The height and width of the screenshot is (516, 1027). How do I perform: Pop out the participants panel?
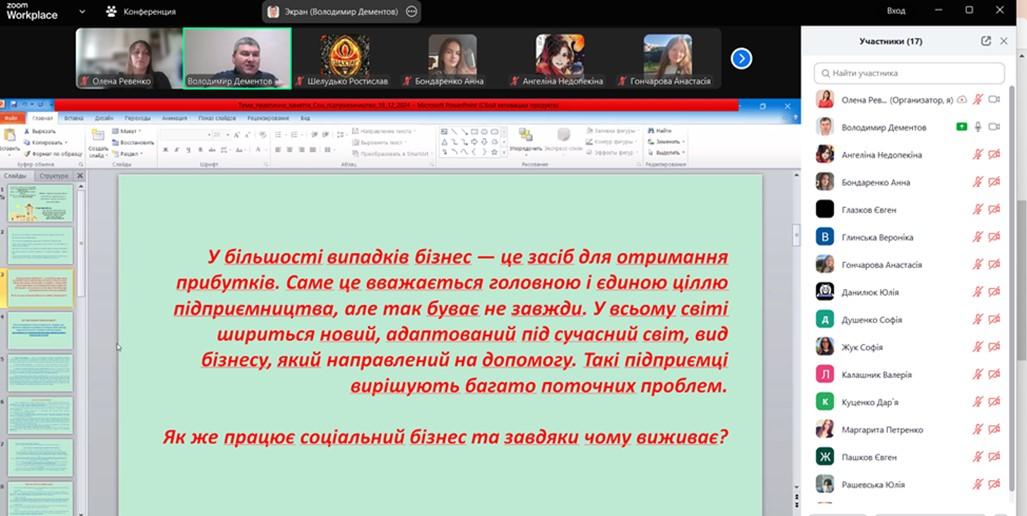pyautogui.click(x=986, y=41)
